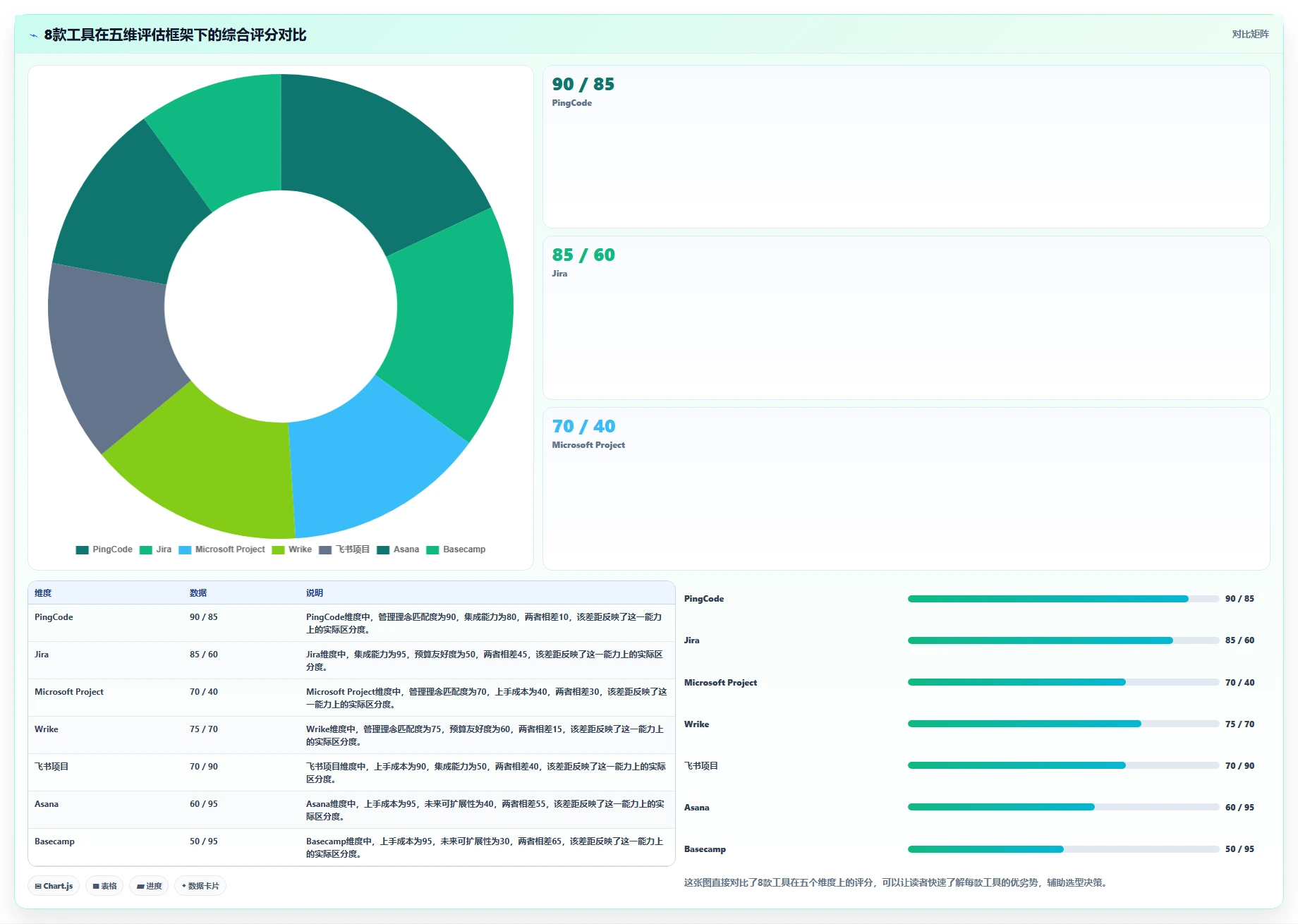Screen dimensions: 1298x924
Task: Open the Microsoft Project 70 / 40 card
Action: (906, 489)
